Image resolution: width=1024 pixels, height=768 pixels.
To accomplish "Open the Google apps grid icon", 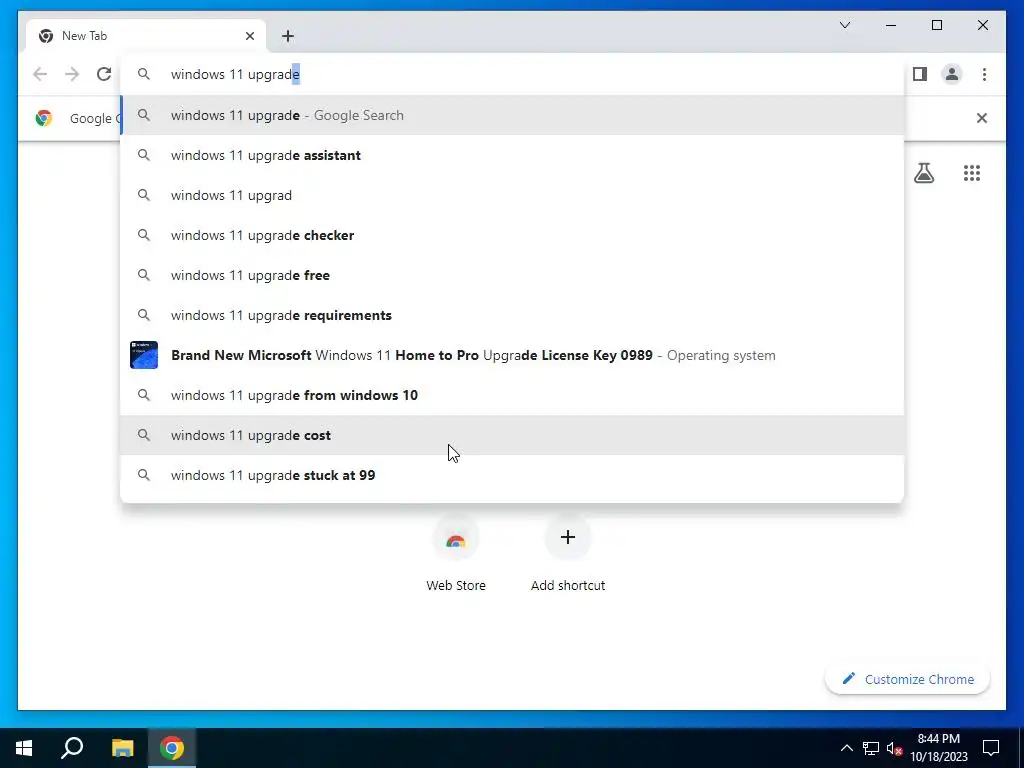I will 972,173.
